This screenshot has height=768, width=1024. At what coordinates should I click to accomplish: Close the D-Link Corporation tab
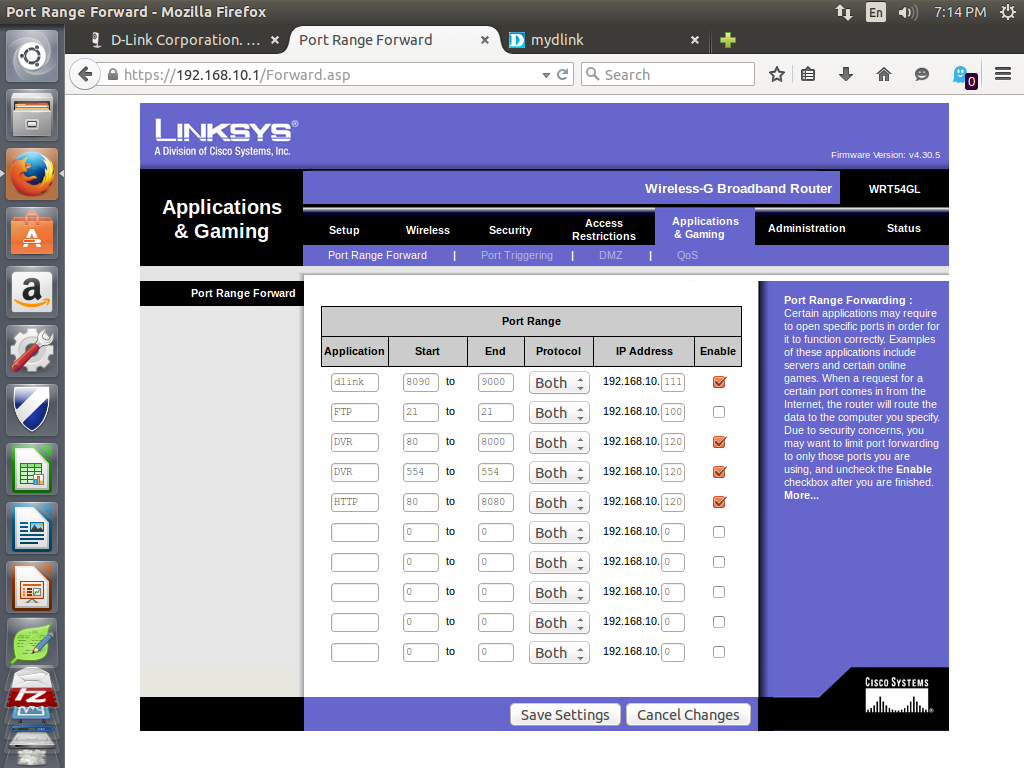(275, 40)
